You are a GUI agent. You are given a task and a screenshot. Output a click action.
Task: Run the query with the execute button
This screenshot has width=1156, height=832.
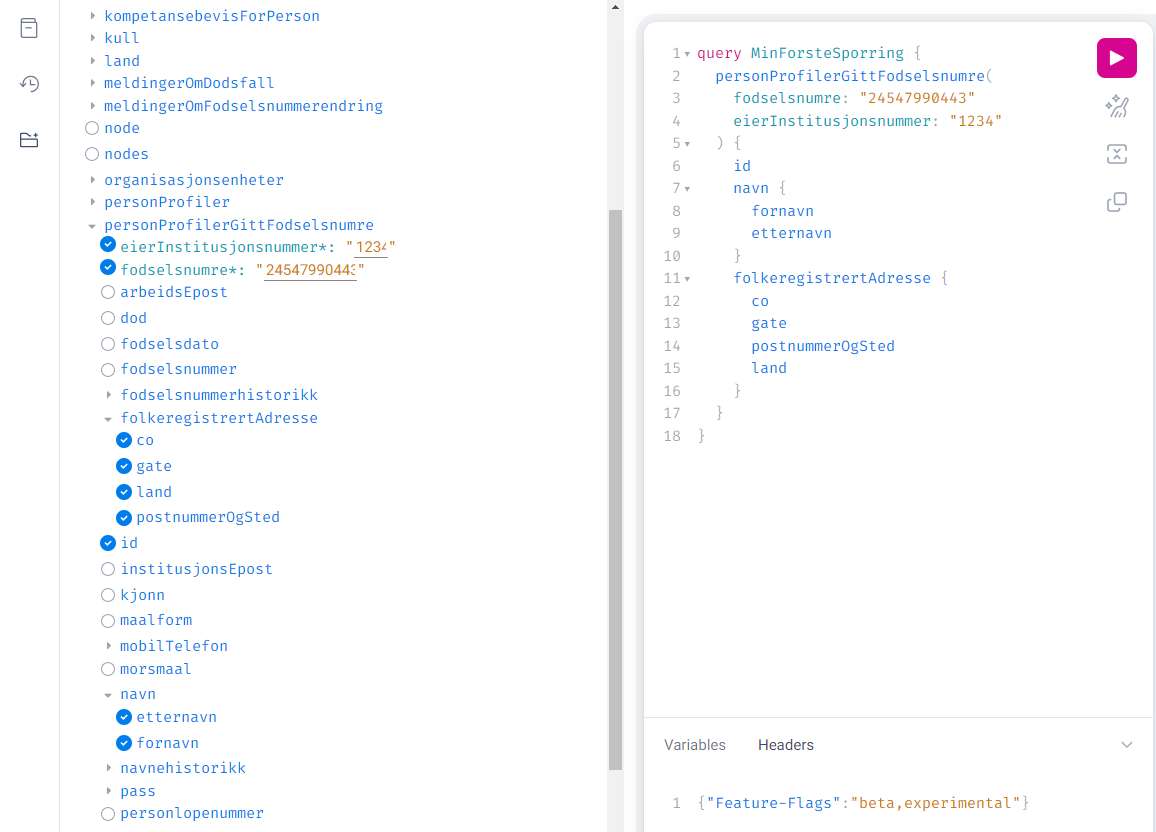coord(1116,58)
